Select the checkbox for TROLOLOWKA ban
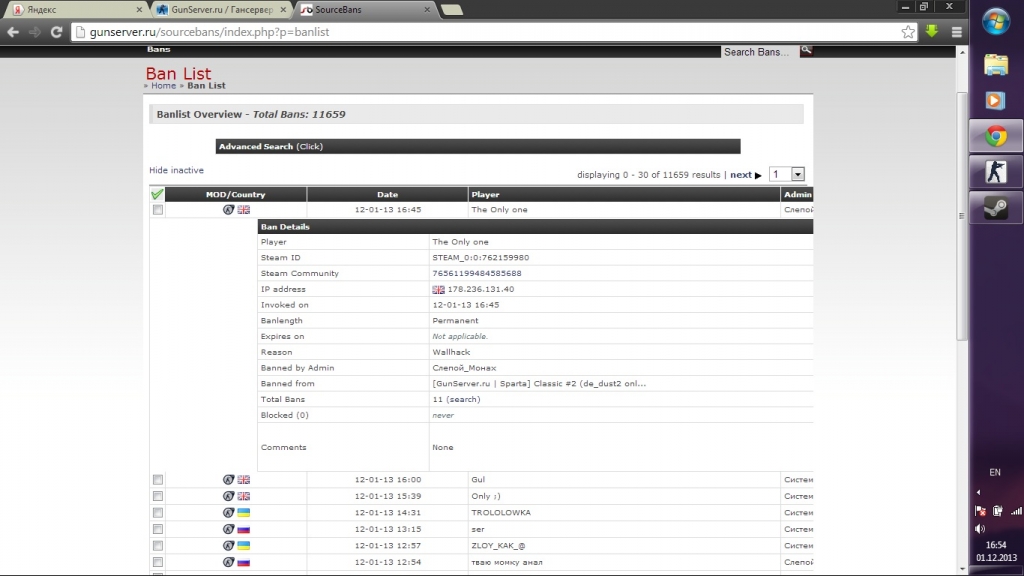This screenshot has height=576, width=1024. click(x=158, y=513)
